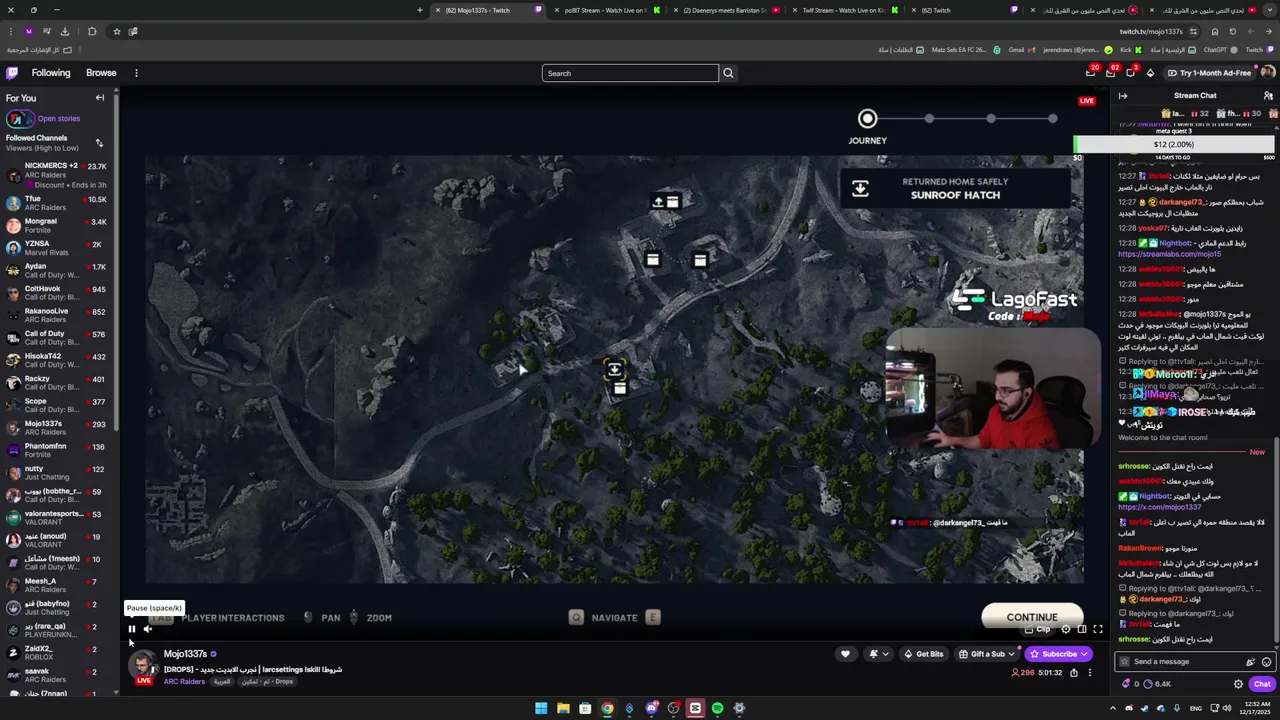
Task: Open user profile avatar menu
Action: [x=1268, y=73]
